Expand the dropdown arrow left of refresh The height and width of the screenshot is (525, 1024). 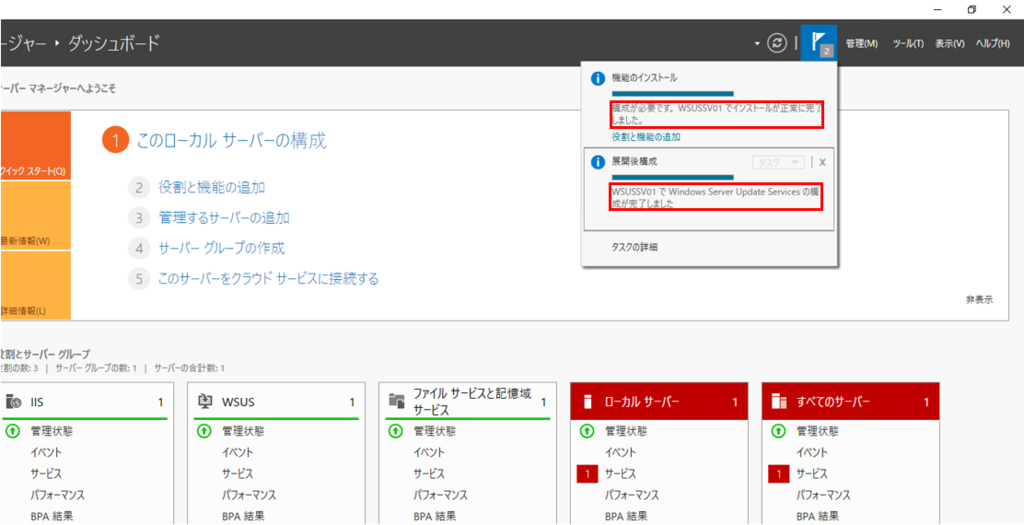757,44
